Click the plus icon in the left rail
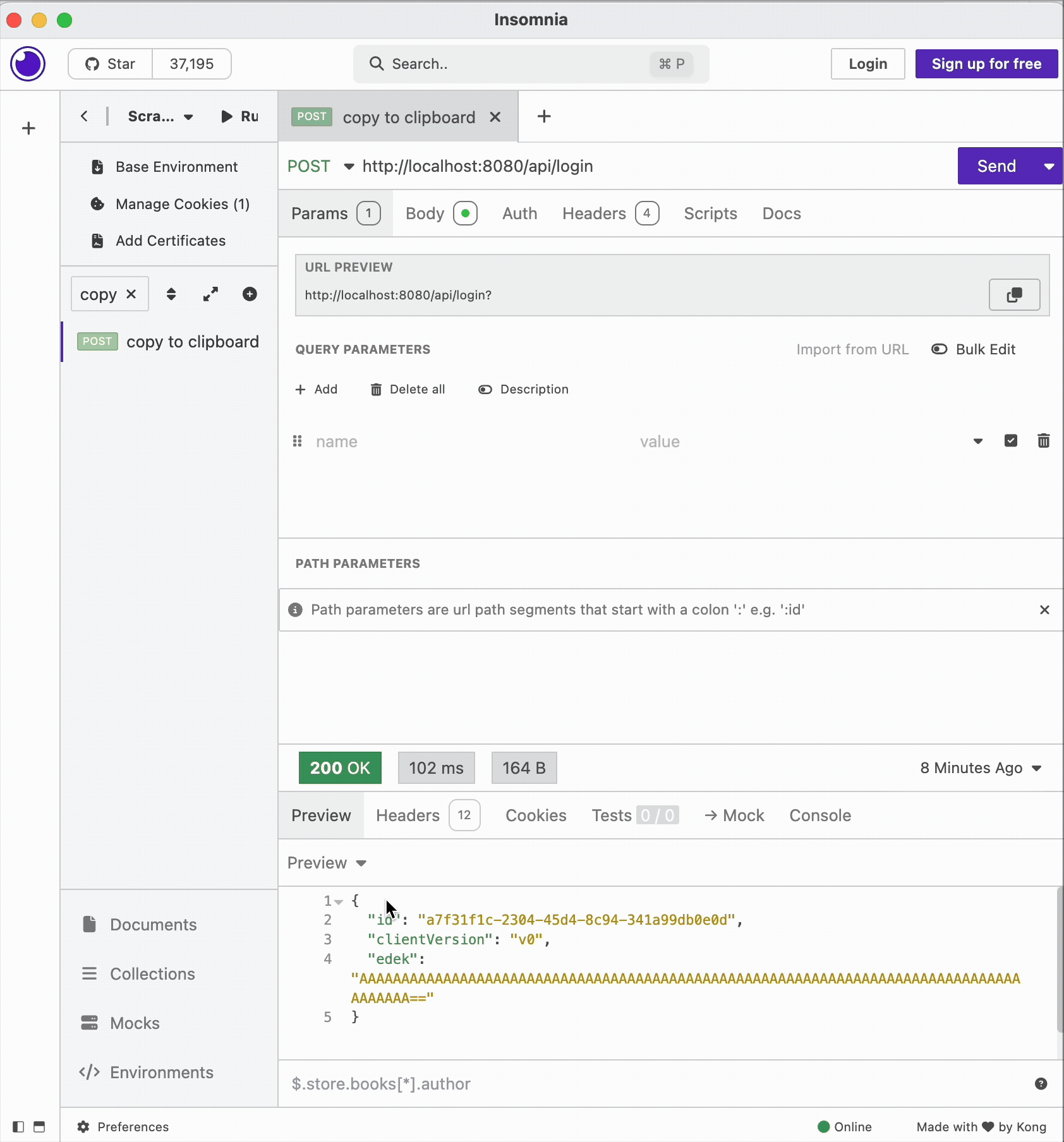 click(x=28, y=128)
